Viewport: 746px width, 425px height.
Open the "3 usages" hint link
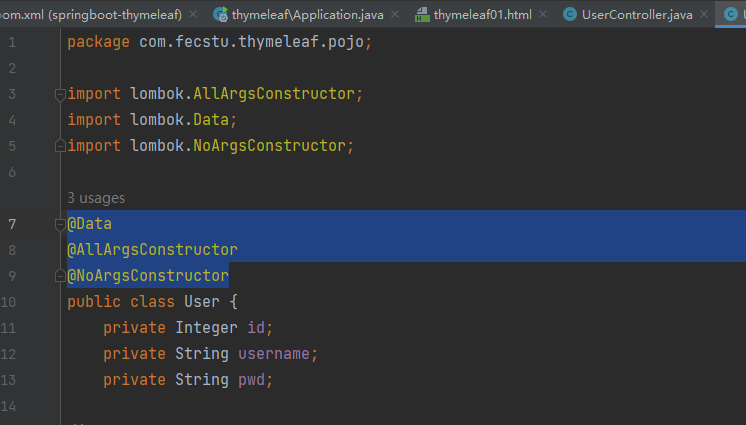[x=96, y=198]
